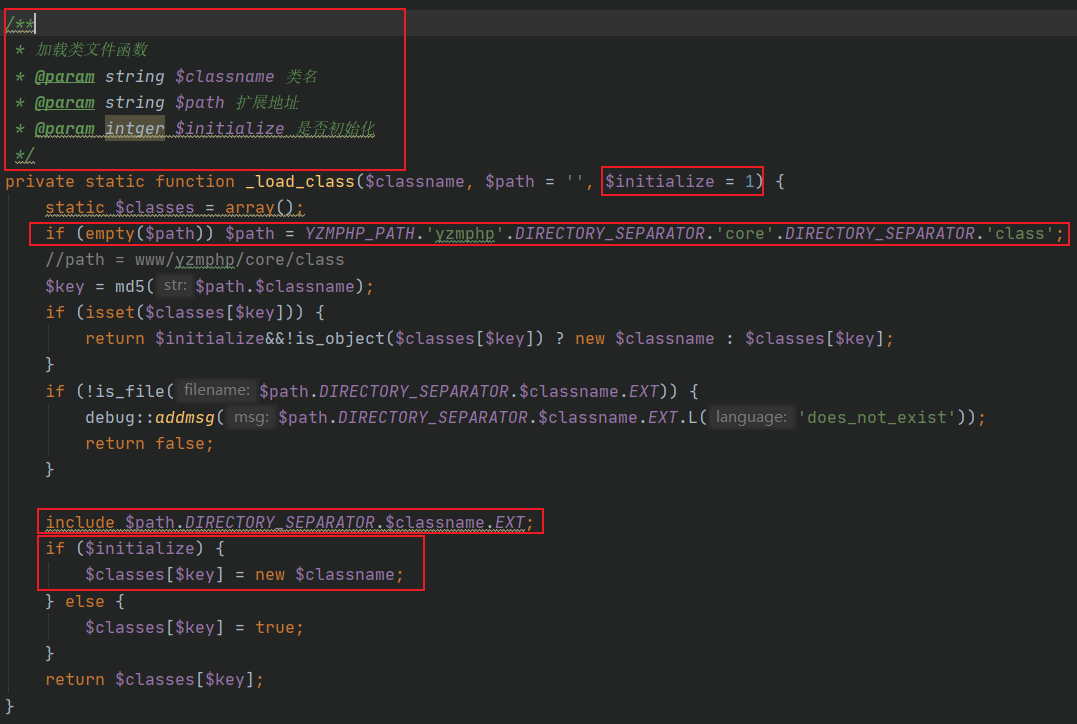The image size is (1077, 724).
Task: Click the opening /** of the docblock
Action: 19,24
